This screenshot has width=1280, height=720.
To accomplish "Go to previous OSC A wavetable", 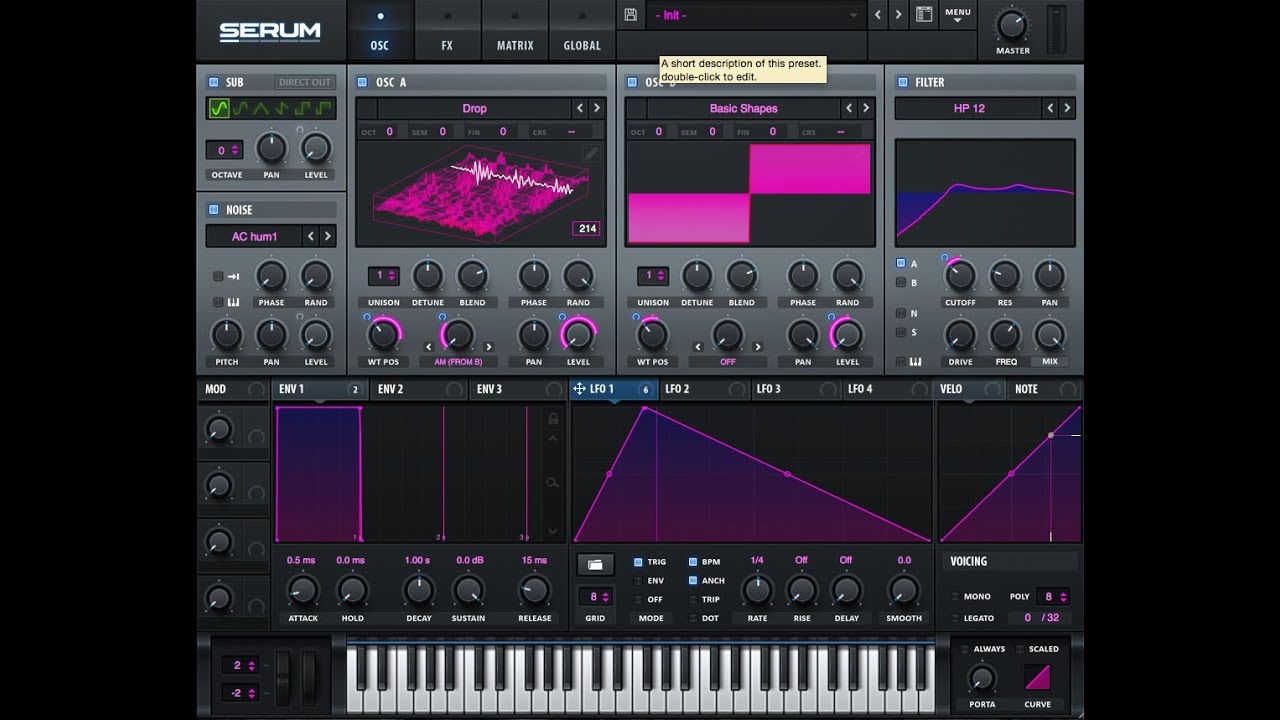I will [580, 108].
